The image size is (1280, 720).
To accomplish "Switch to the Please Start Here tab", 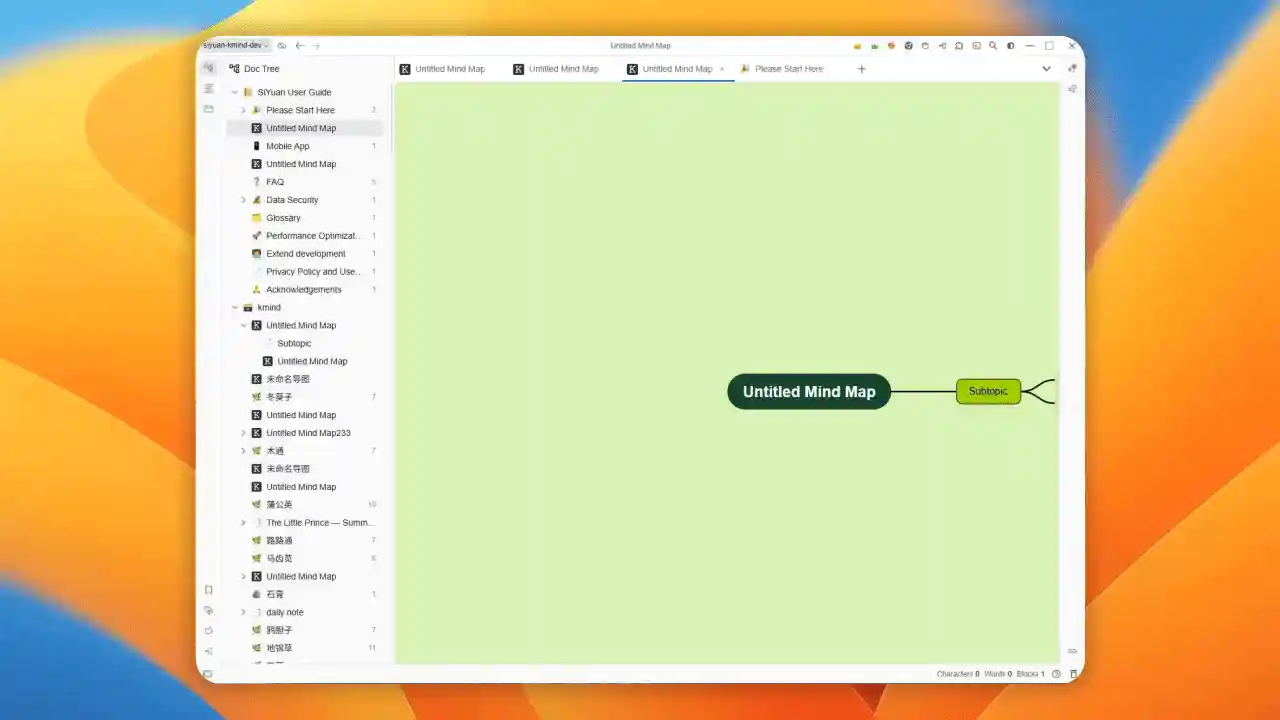I will pos(782,69).
